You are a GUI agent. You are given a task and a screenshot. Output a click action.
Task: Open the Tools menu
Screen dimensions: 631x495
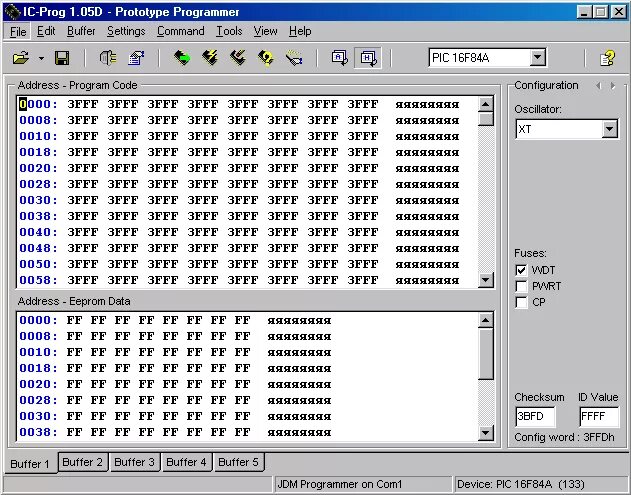(229, 31)
